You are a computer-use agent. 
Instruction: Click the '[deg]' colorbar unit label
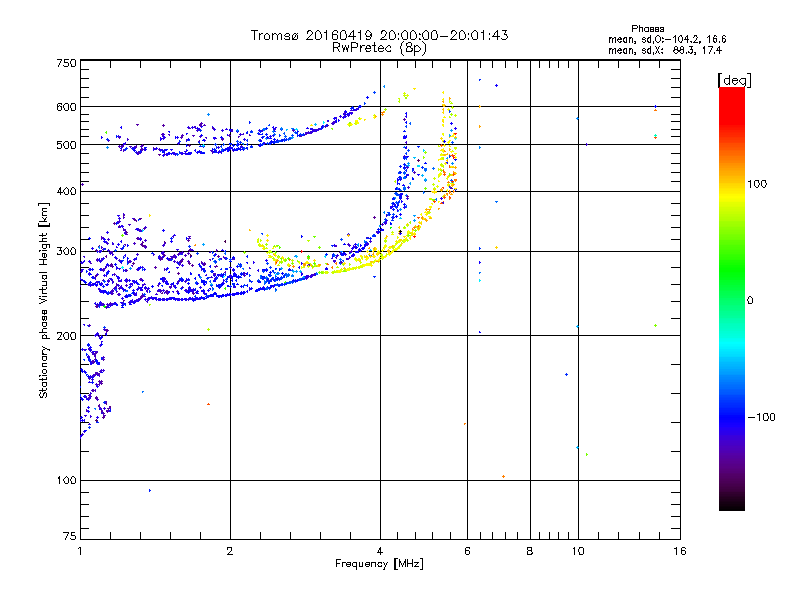click(734, 80)
